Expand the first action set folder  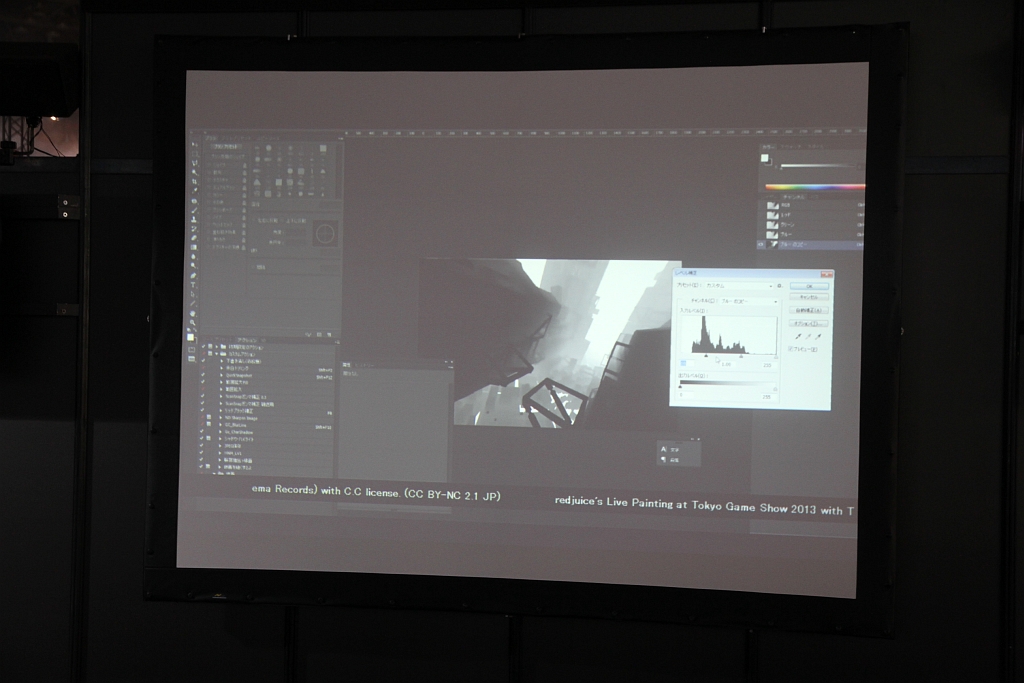click(x=217, y=347)
